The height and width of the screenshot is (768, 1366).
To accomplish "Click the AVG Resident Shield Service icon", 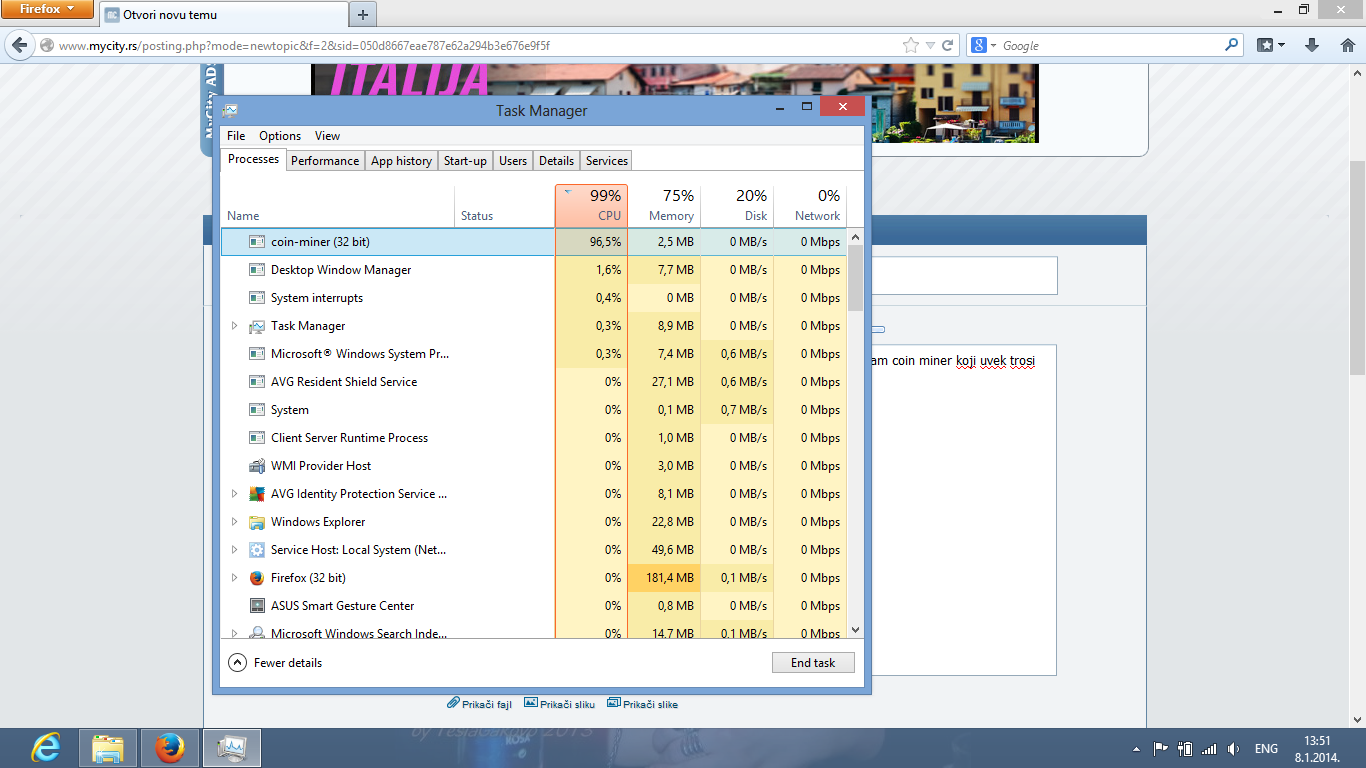I will point(257,382).
